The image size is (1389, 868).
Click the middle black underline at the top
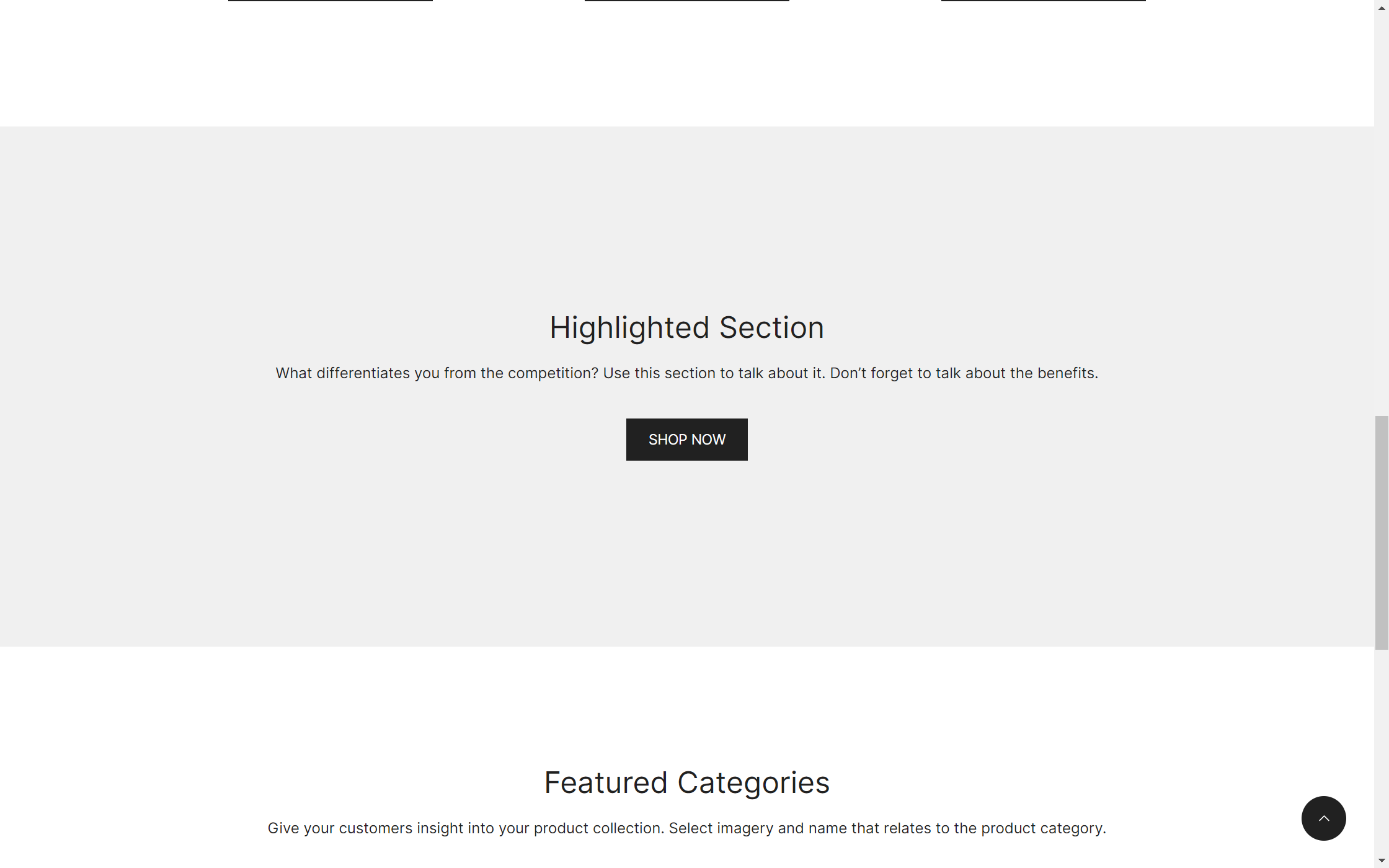pos(686,1)
